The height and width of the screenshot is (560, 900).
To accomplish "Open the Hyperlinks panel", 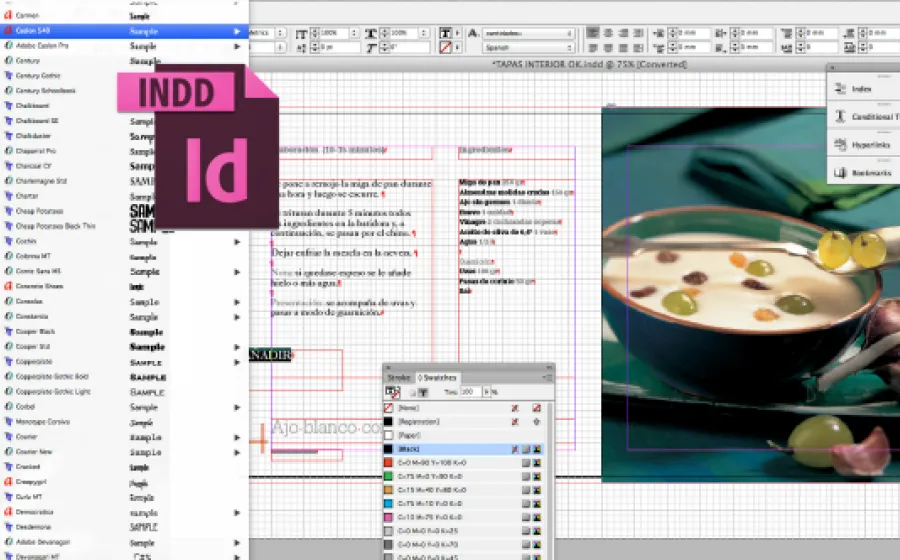I will point(863,145).
